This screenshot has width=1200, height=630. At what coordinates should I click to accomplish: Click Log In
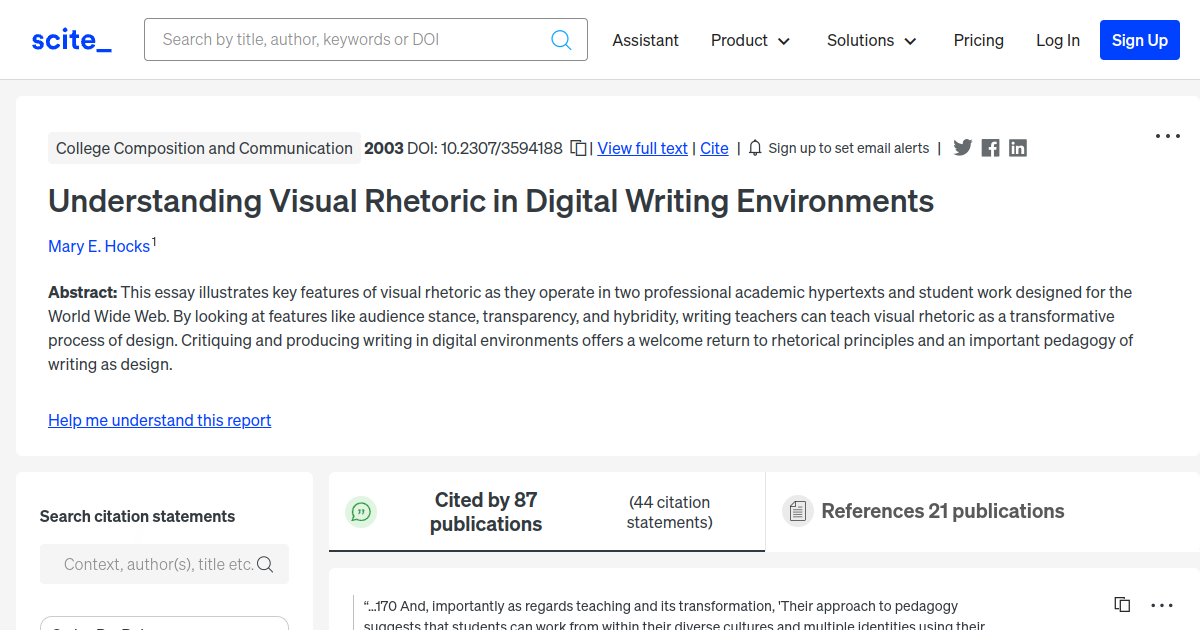tap(1057, 40)
